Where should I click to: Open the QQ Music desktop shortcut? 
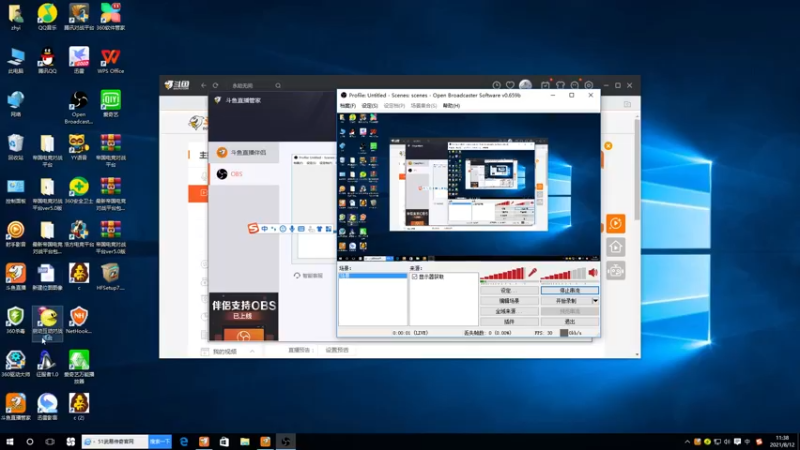(47, 16)
